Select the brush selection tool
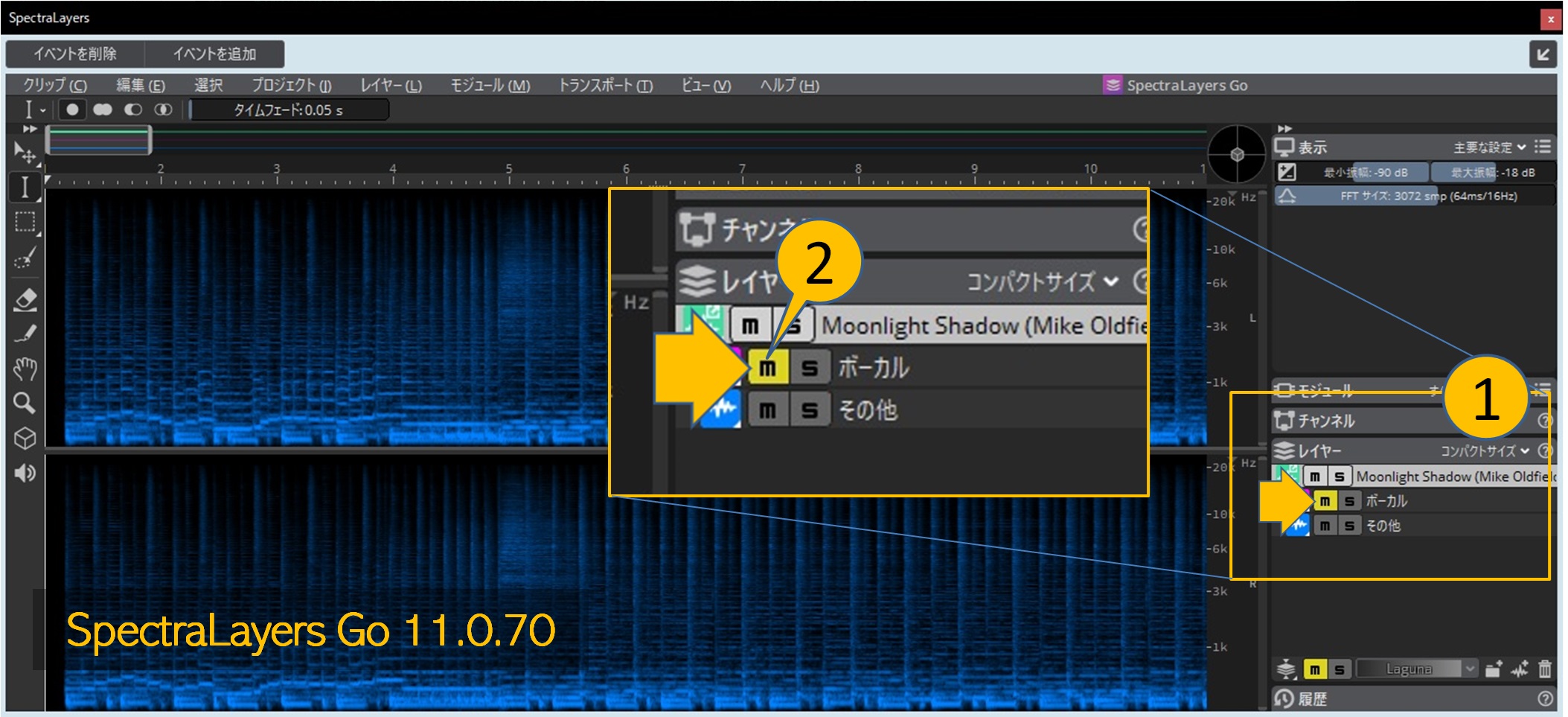Screen dimensions: 1568x717 tap(25, 258)
